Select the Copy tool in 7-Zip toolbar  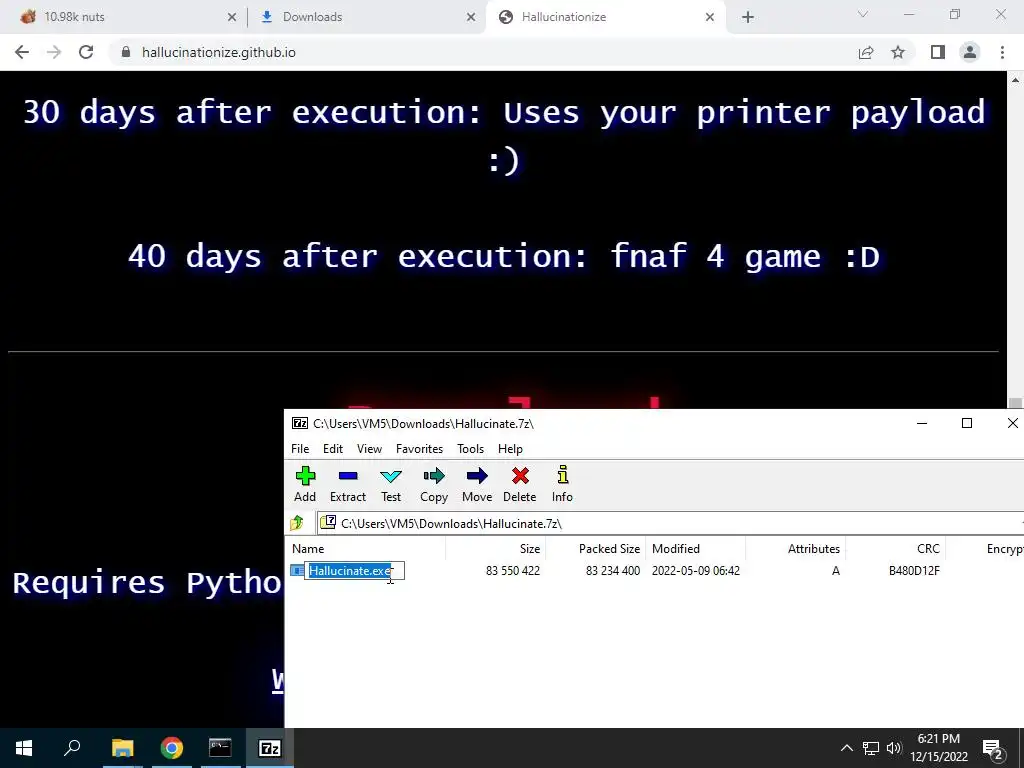[434, 485]
